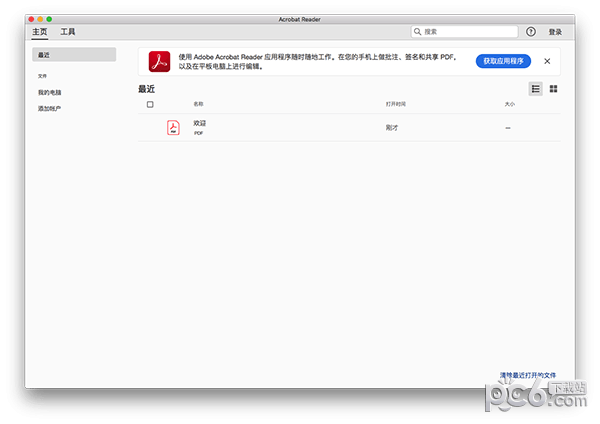Open the 主页 home tab
Viewport: 600px width, 424px height.
click(x=39, y=32)
